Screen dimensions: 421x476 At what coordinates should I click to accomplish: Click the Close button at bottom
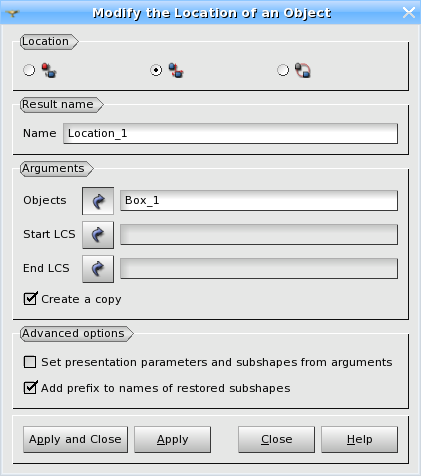pyautogui.click(x=276, y=439)
